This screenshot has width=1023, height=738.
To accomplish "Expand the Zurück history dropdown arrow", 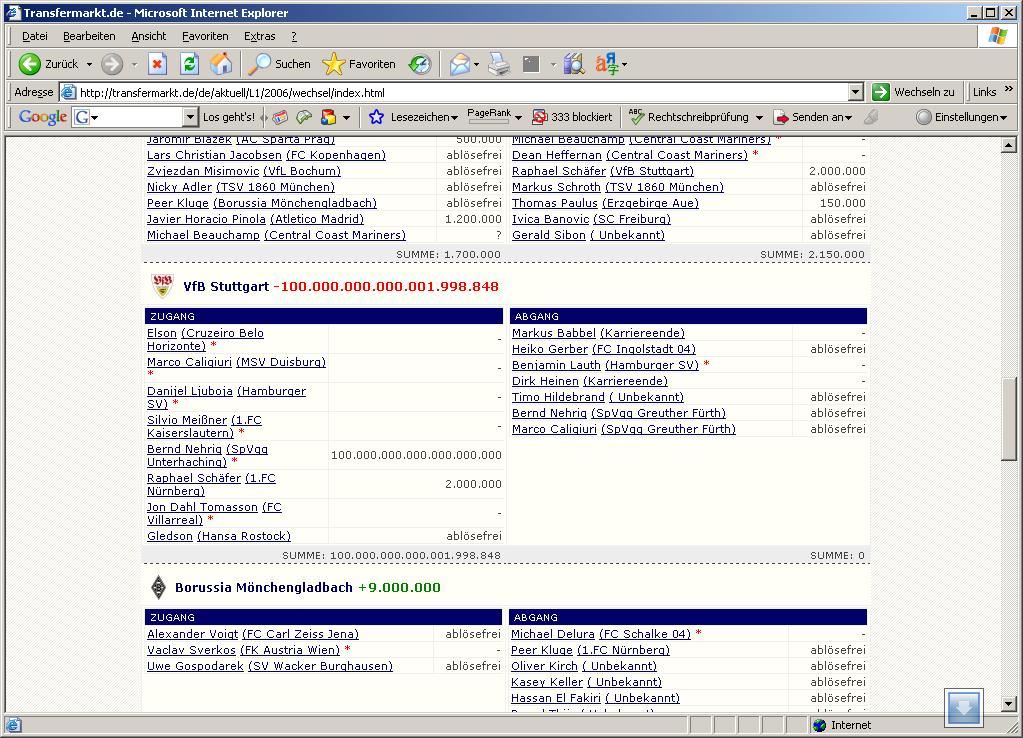I will pos(89,64).
